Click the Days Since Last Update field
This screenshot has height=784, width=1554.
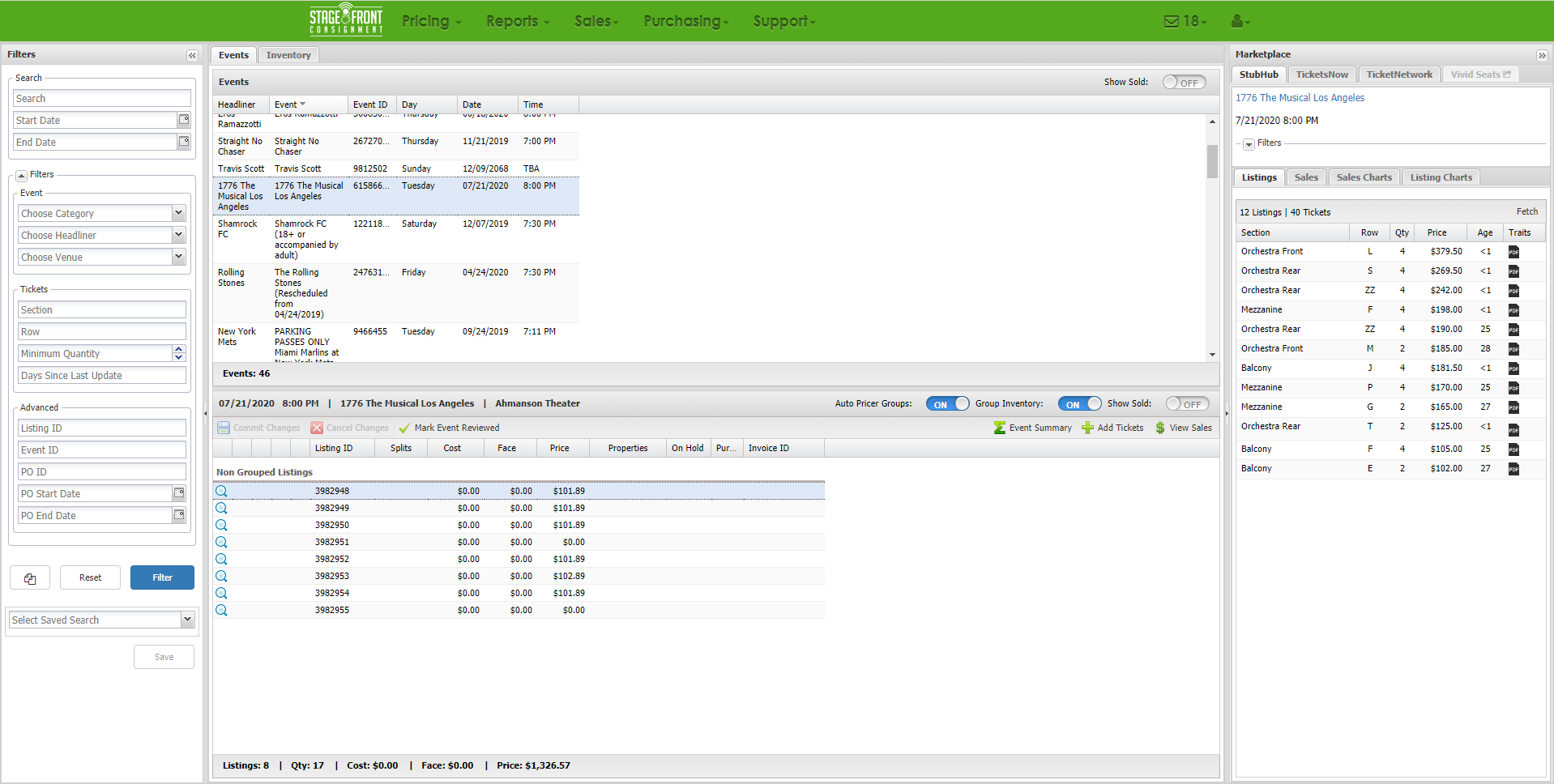[x=102, y=375]
